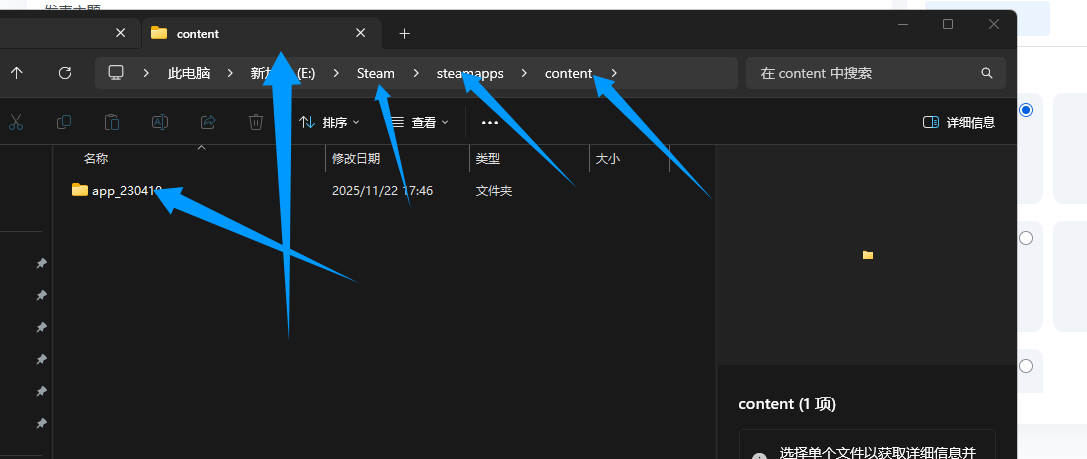Click the Rename icon in toolbar

tap(160, 122)
